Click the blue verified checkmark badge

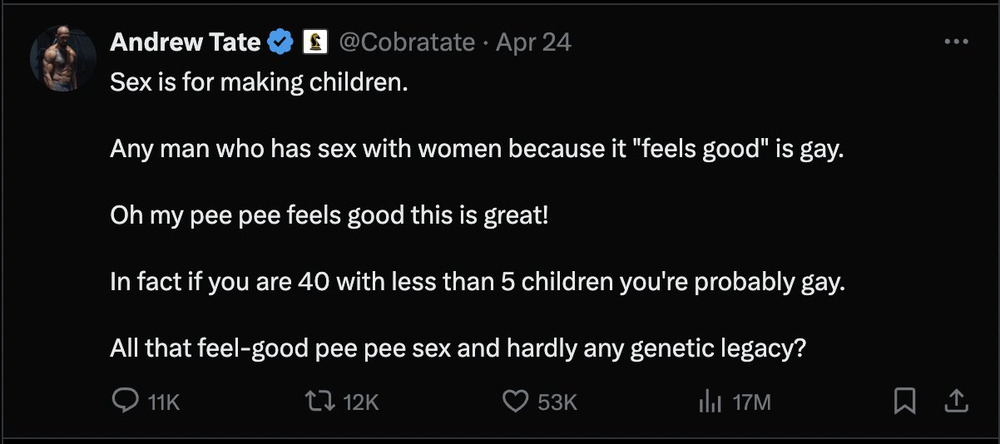tap(281, 42)
